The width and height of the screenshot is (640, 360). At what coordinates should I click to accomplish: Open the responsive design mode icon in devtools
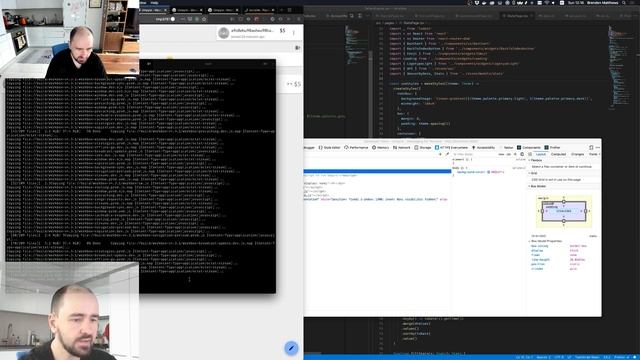(591, 147)
